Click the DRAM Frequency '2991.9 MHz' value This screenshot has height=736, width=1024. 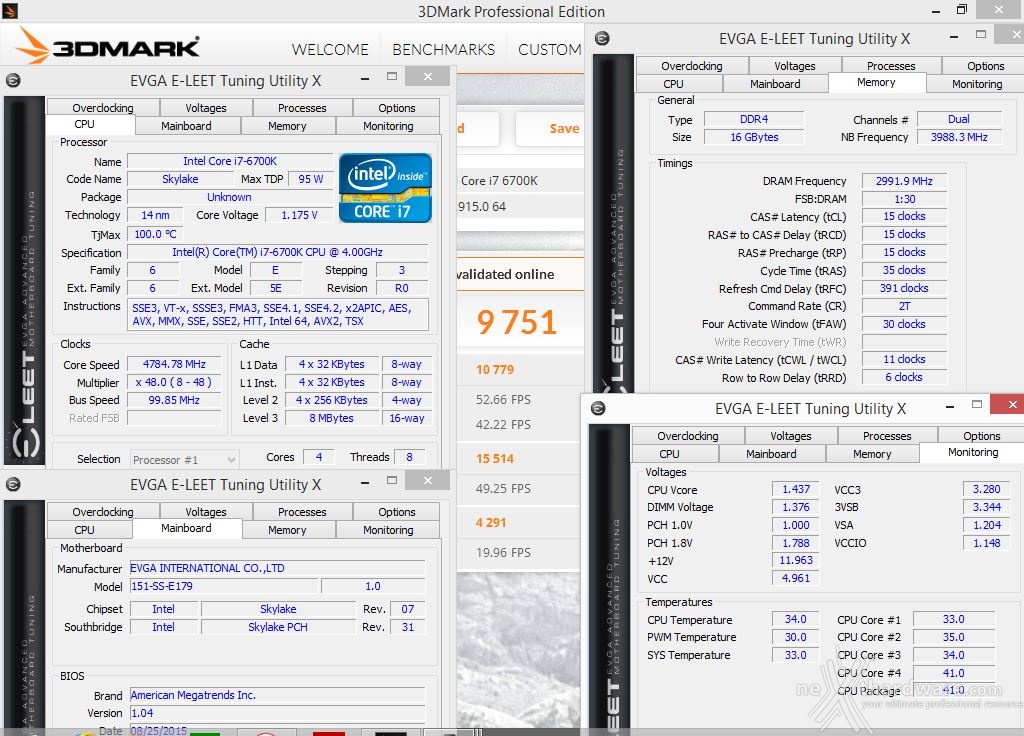(904, 181)
